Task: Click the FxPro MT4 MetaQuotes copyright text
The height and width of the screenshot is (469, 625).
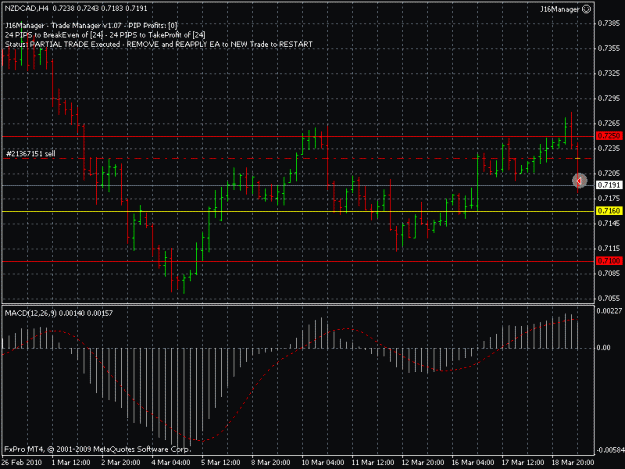Action: point(98,449)
